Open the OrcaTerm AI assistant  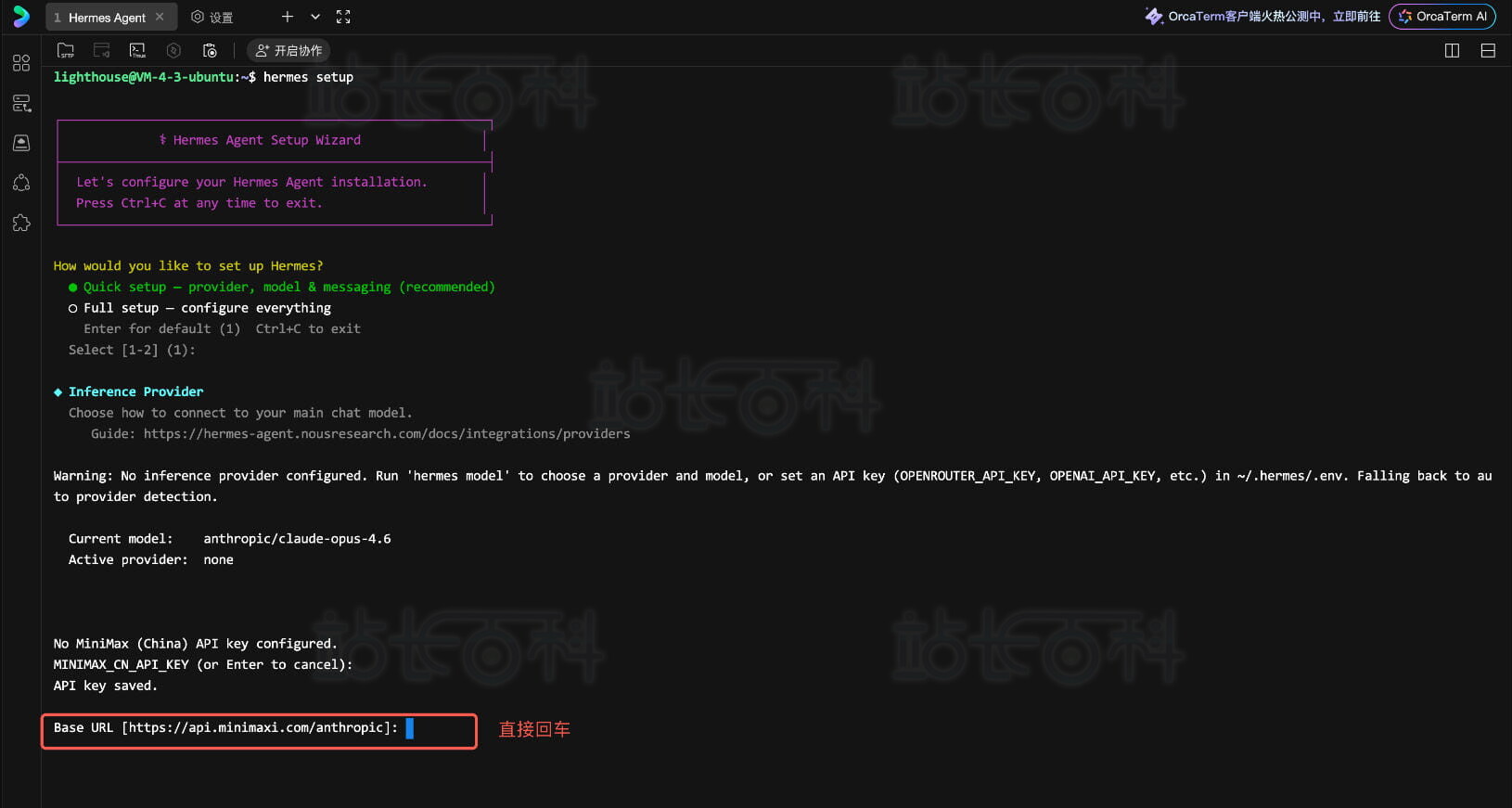pos(1442,17)
